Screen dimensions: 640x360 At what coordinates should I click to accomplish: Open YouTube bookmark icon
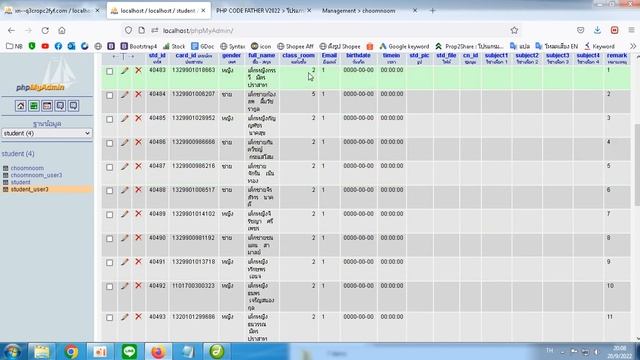click(x=45, y=46)
